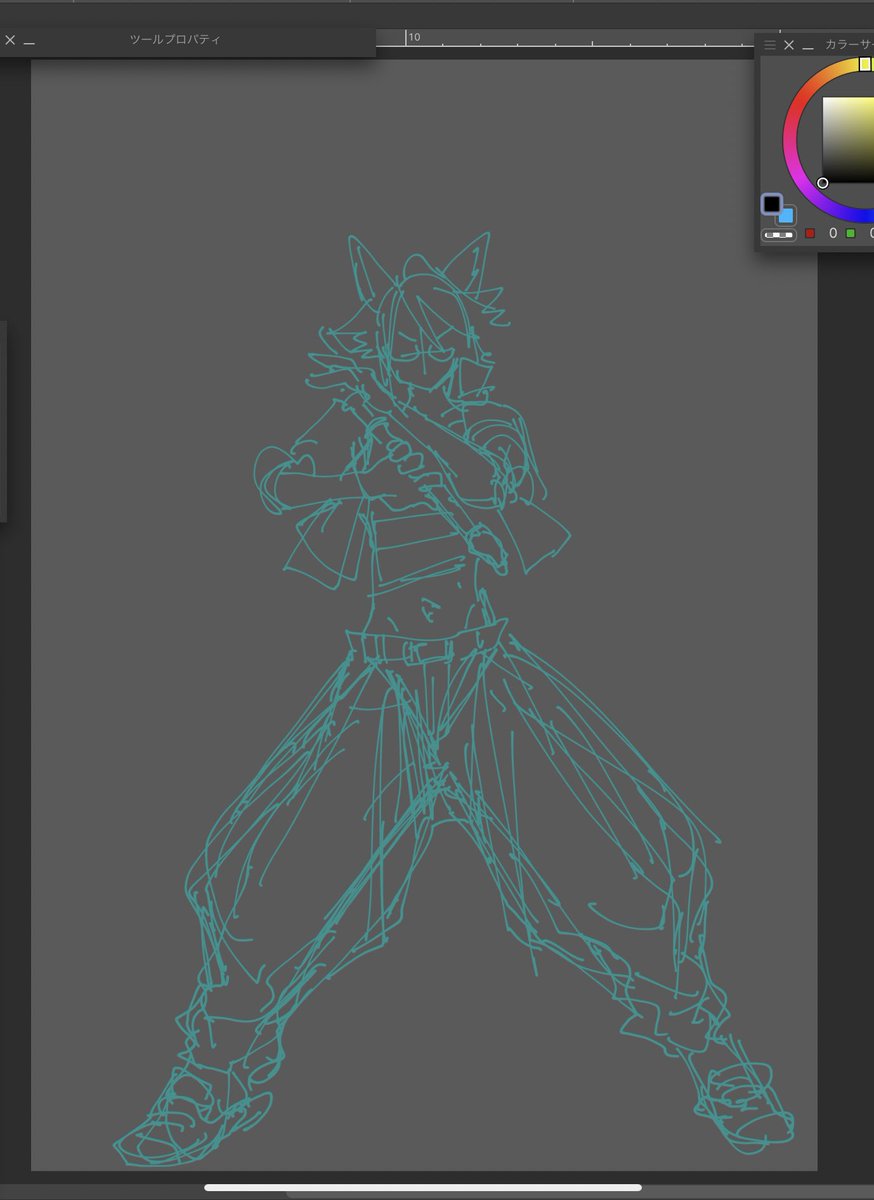Click the circular brightness handle on color square
This screenshot has height=1200, width=874.
(823, 183)
